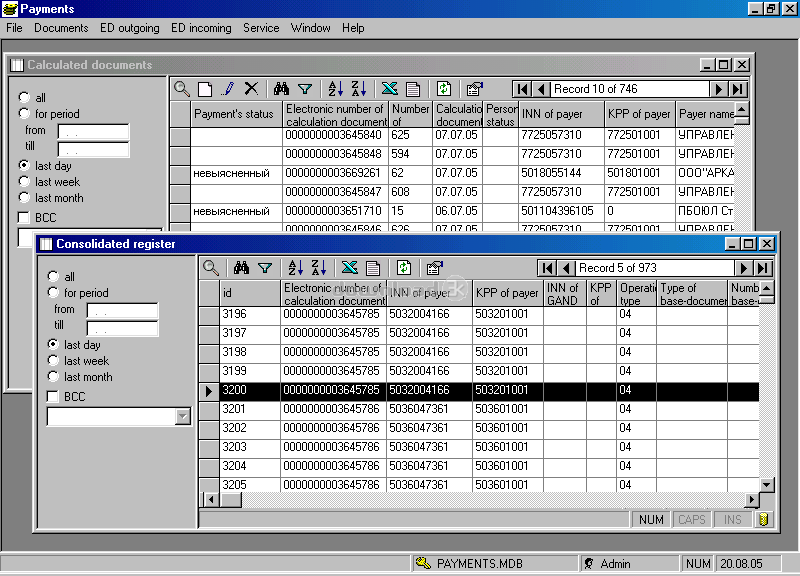Select 'last month' radio in Consolidated register
Image resolution: width=800 pixels, height=576 pixels.
pos(53,377)
